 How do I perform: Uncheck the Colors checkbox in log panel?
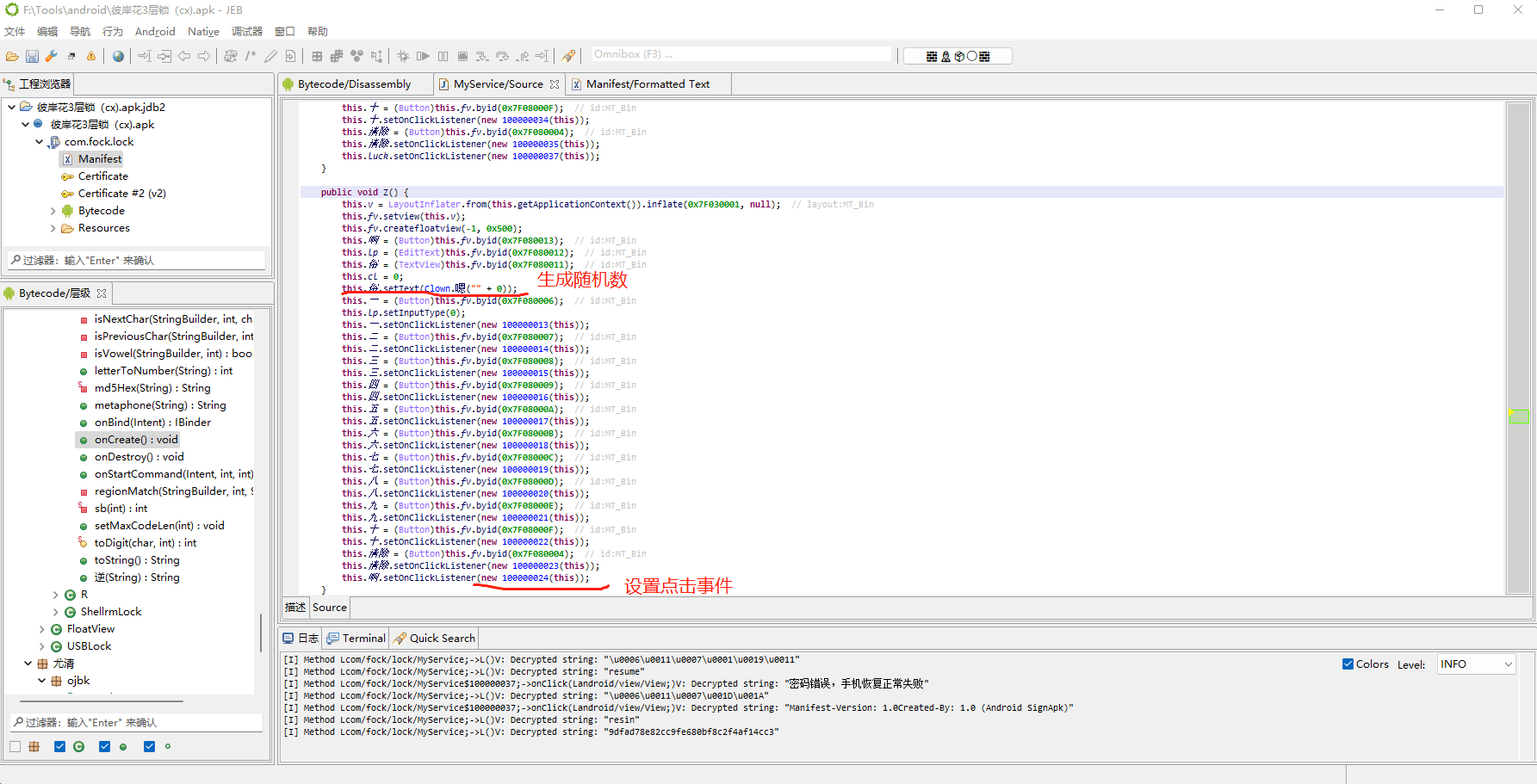coord(1348,664)
